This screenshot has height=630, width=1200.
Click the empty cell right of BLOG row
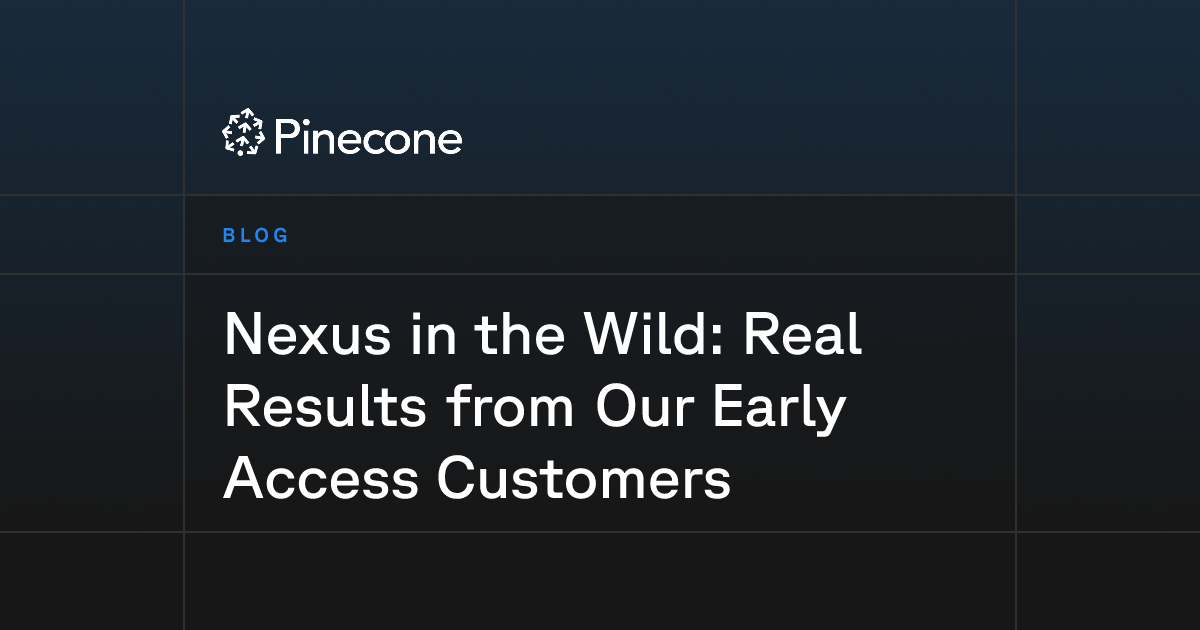point(1108,234)
